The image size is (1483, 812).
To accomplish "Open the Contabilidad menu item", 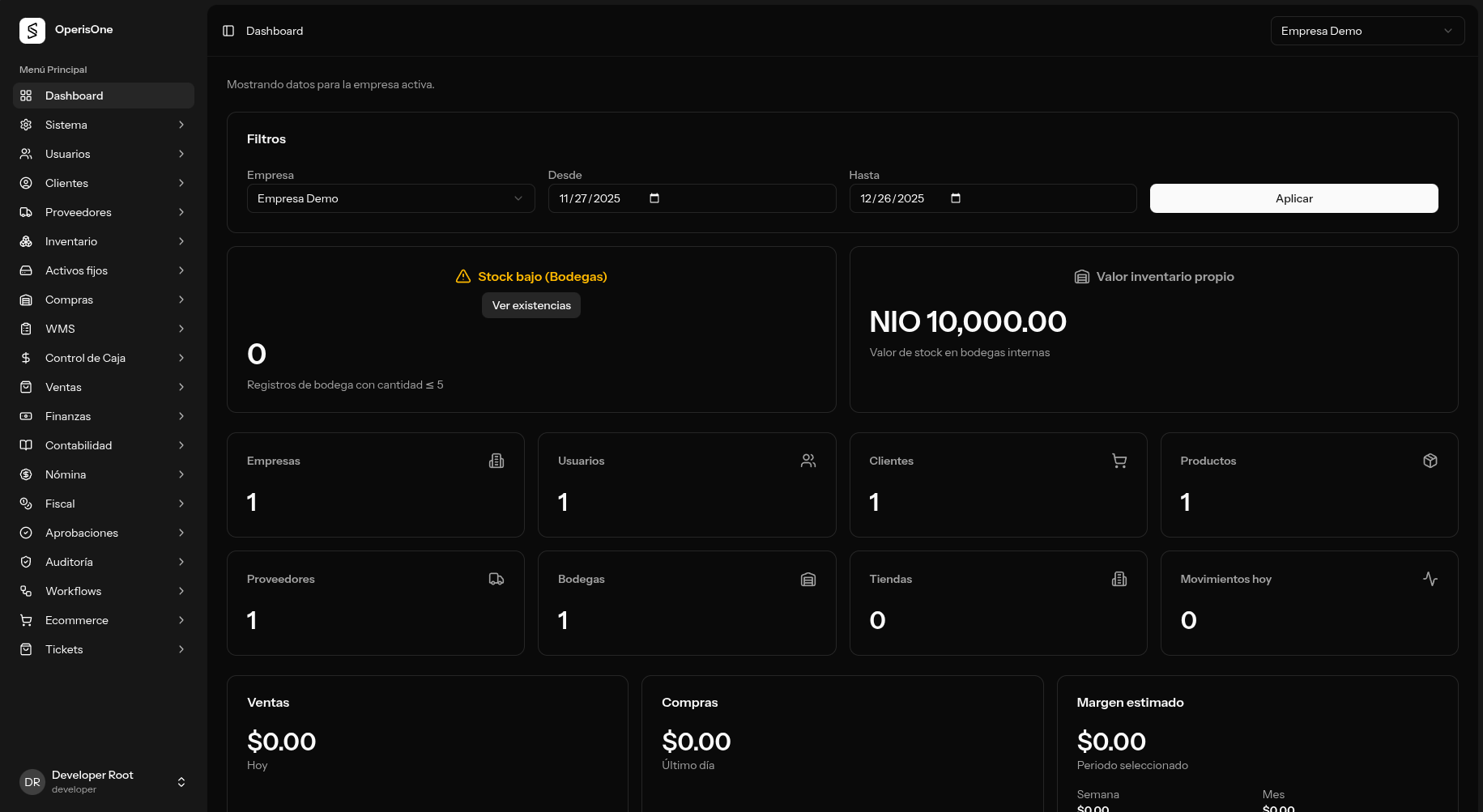I will tap(104, 445).
